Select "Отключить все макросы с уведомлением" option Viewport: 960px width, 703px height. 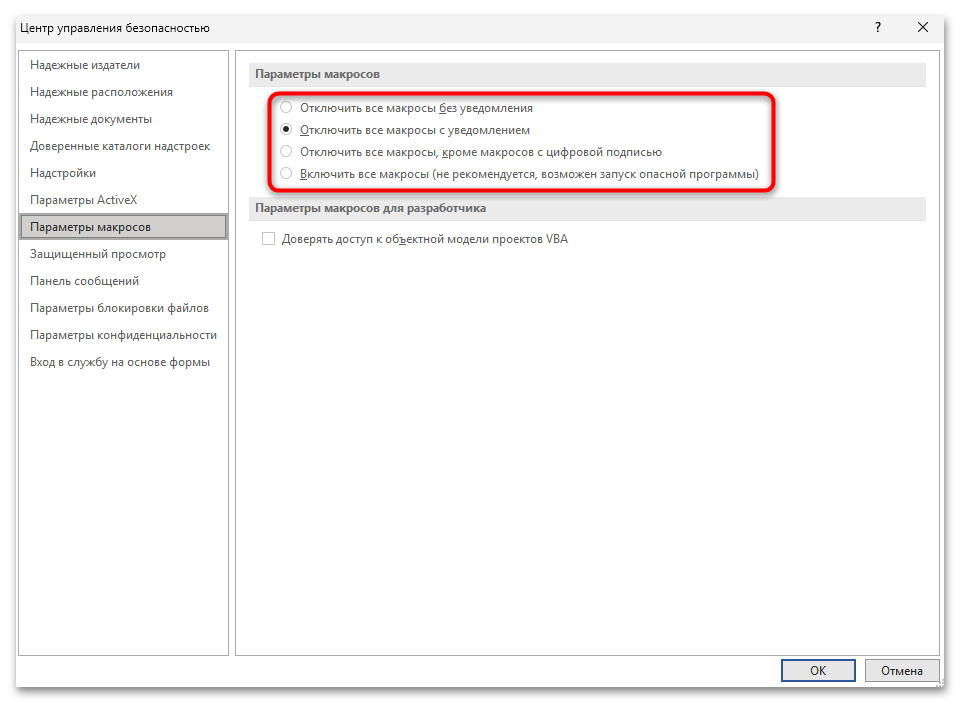[x=286, y=130]
